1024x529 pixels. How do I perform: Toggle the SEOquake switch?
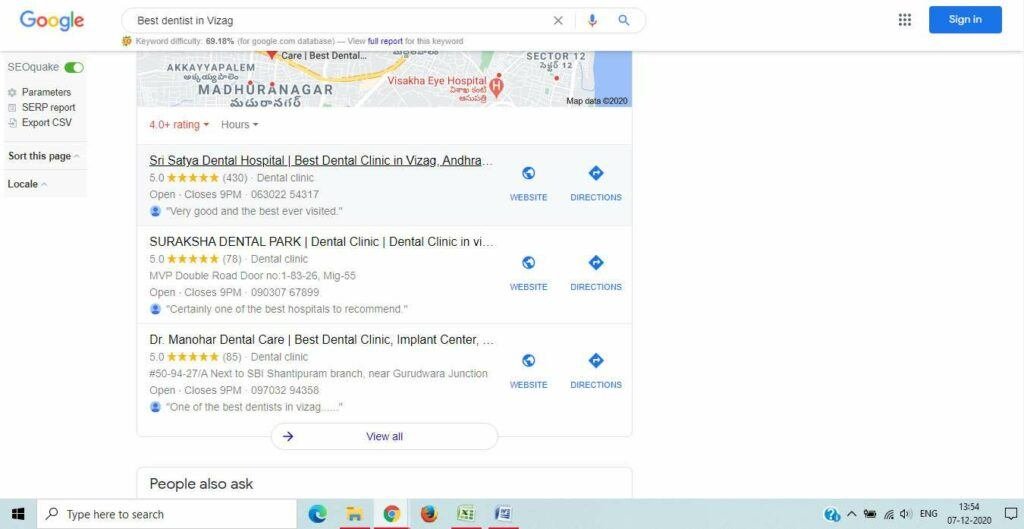point(74,67)
